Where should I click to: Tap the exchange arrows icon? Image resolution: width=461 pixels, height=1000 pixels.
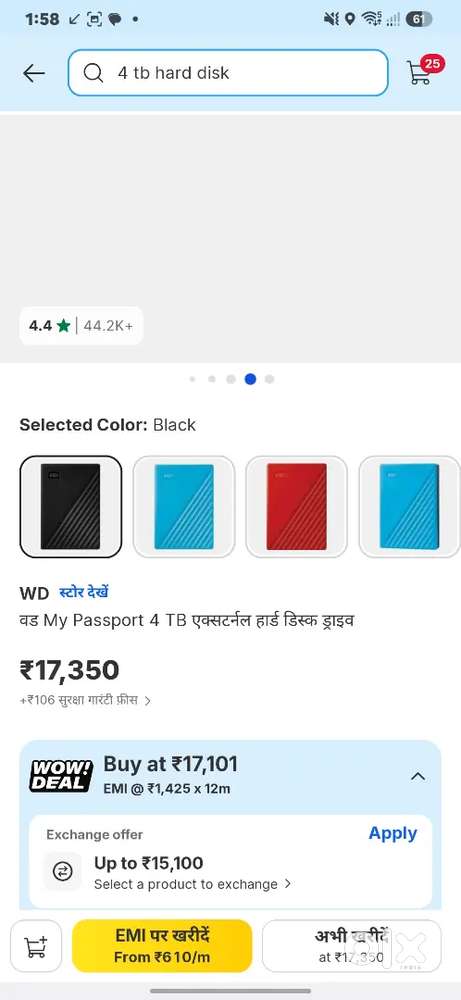(62, 871)
